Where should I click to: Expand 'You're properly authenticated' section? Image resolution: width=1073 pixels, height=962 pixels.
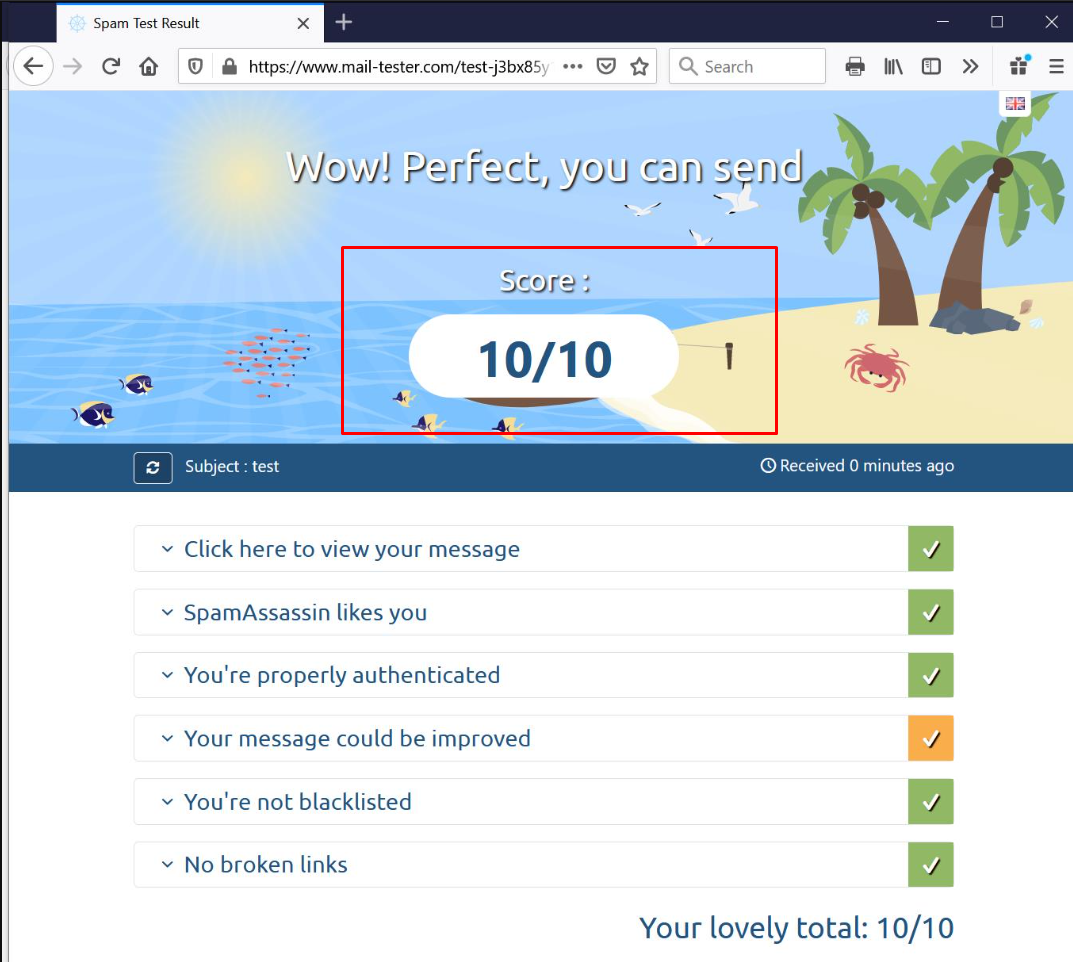tap(341, 675)
